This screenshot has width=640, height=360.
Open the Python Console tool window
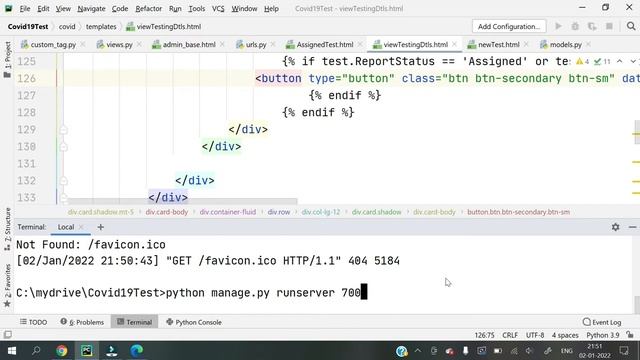(x=194, y=322)
